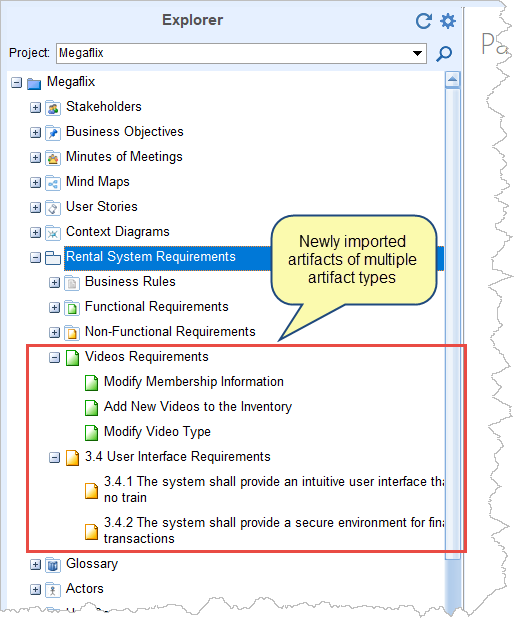Open the Explorer settings gear icon
Screen dimensions: 519x627
click(447, 21)
